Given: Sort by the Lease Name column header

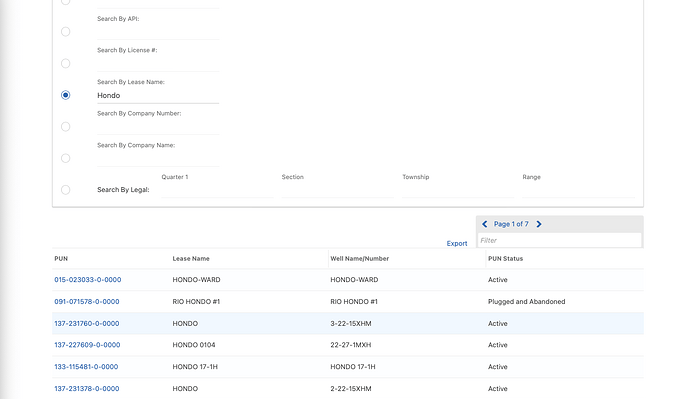Looking at the screenshot, I should 191,259.
